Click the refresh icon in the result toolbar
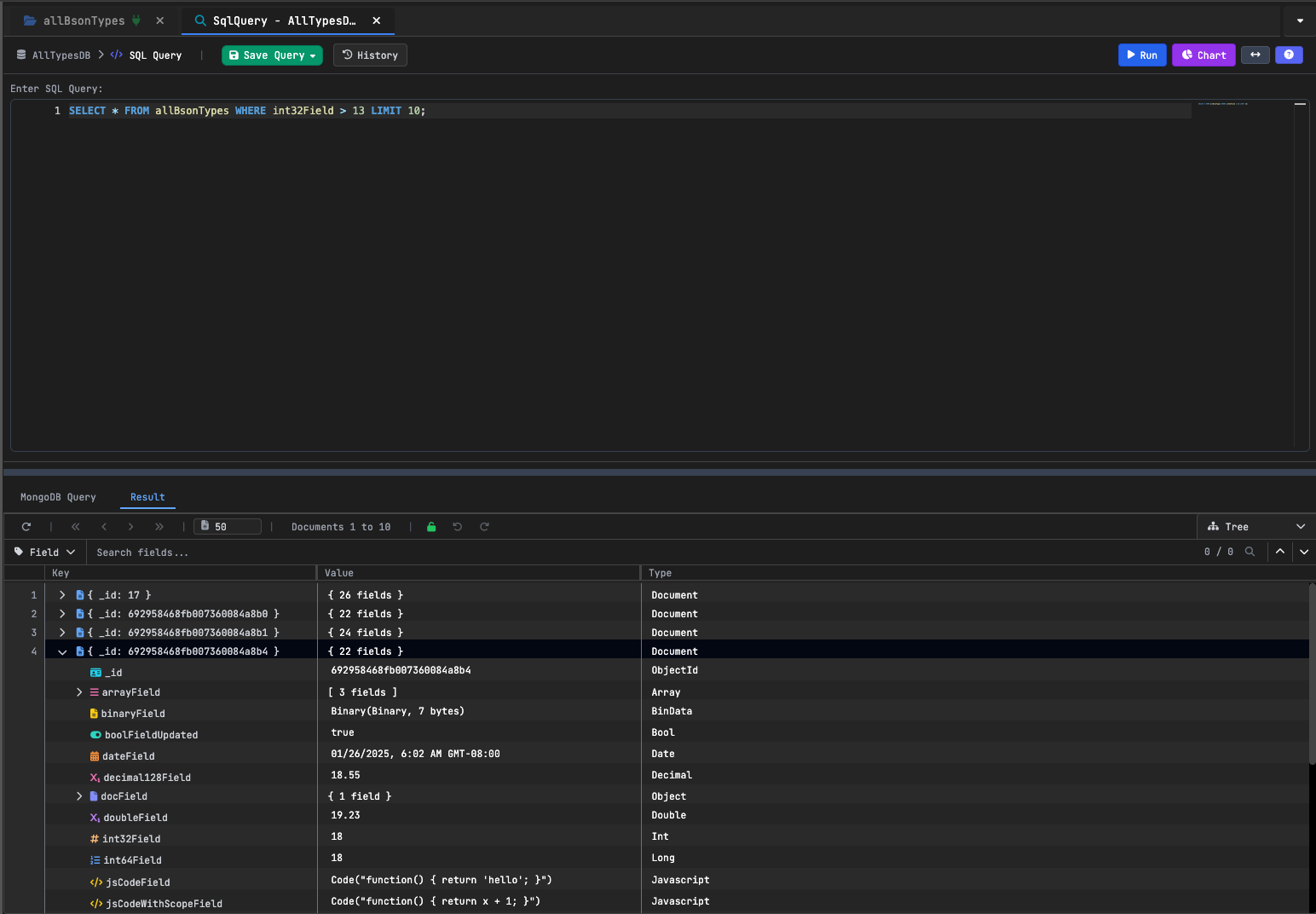This screenshot has height=914, width=1316. 26,526
